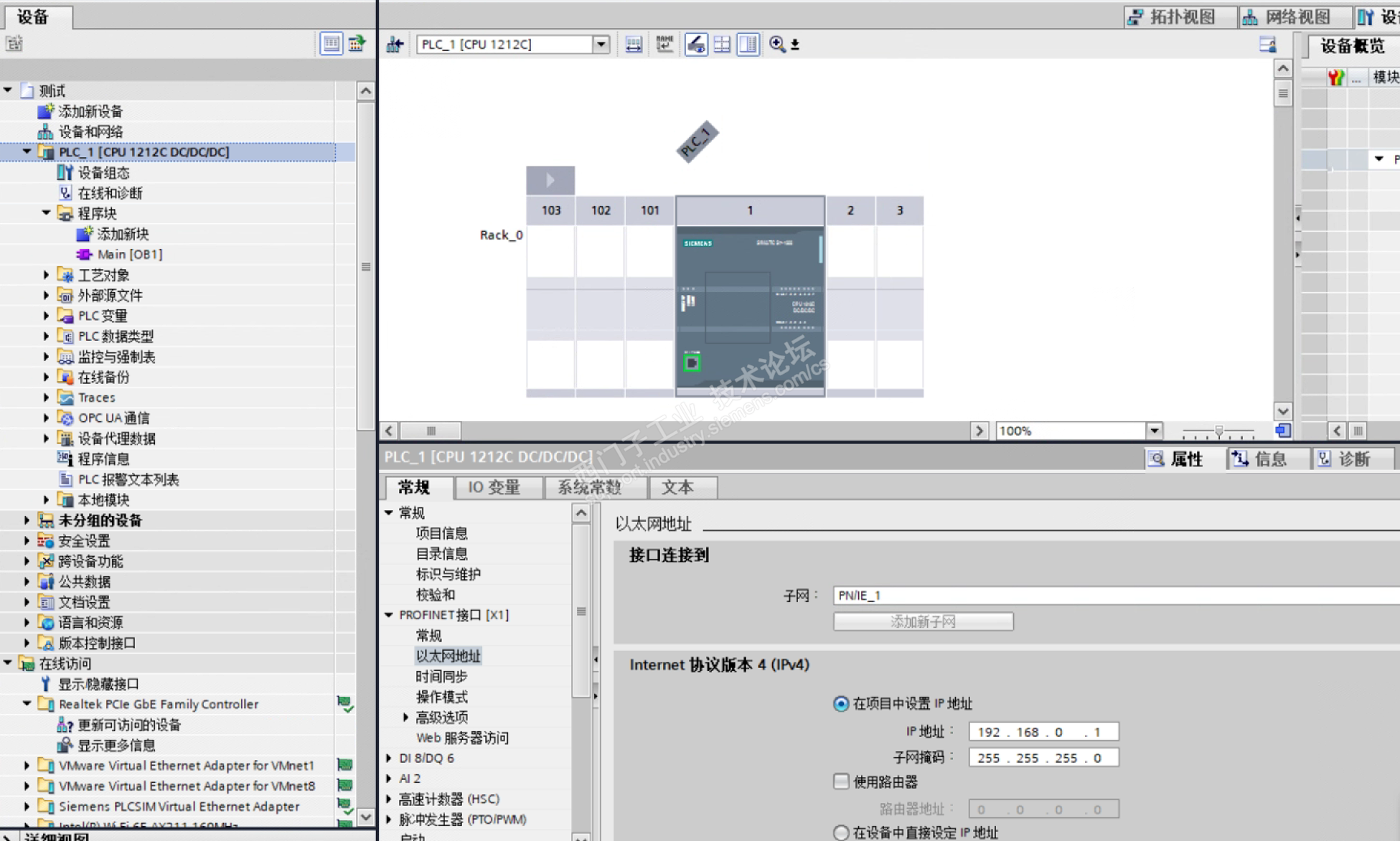Screen dimensions: 1400x841
Task: Click the green Ethernet port on PLC
Action: coord(692,363)
